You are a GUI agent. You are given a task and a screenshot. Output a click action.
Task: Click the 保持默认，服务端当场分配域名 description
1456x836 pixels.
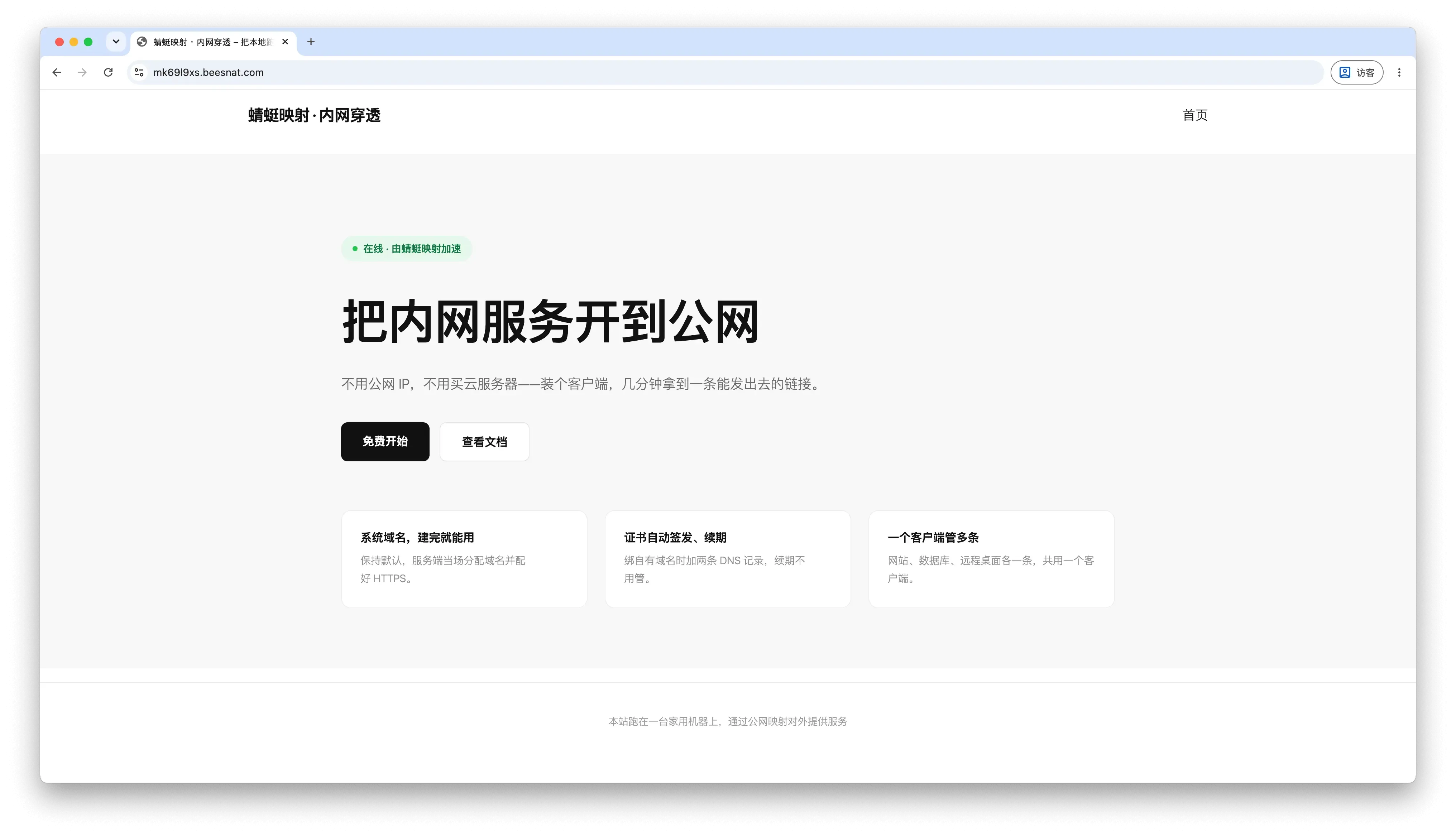pos(443,569)
